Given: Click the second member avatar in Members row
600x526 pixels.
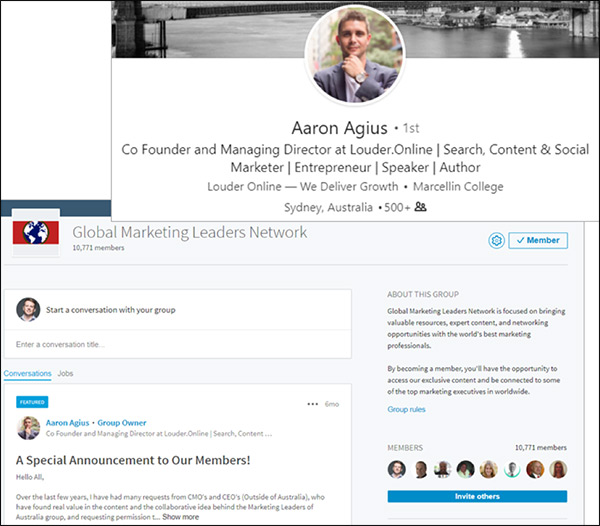Looking at the screenshot, I should point(421,469).
